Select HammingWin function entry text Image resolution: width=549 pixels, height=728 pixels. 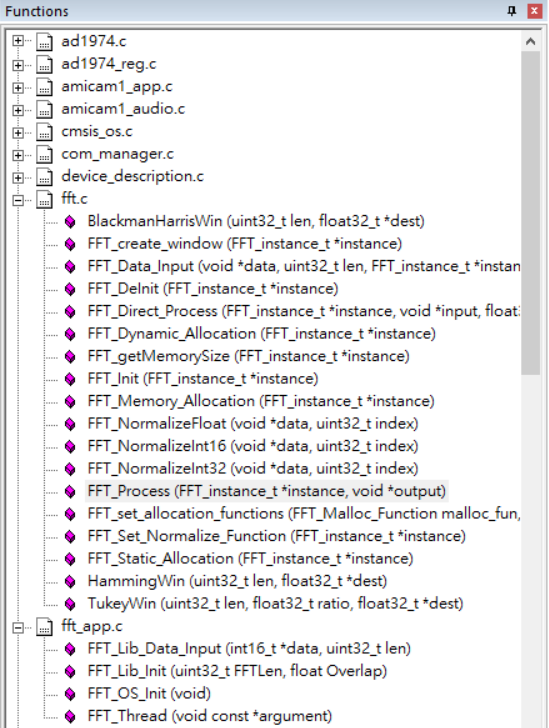coord(237,581)
